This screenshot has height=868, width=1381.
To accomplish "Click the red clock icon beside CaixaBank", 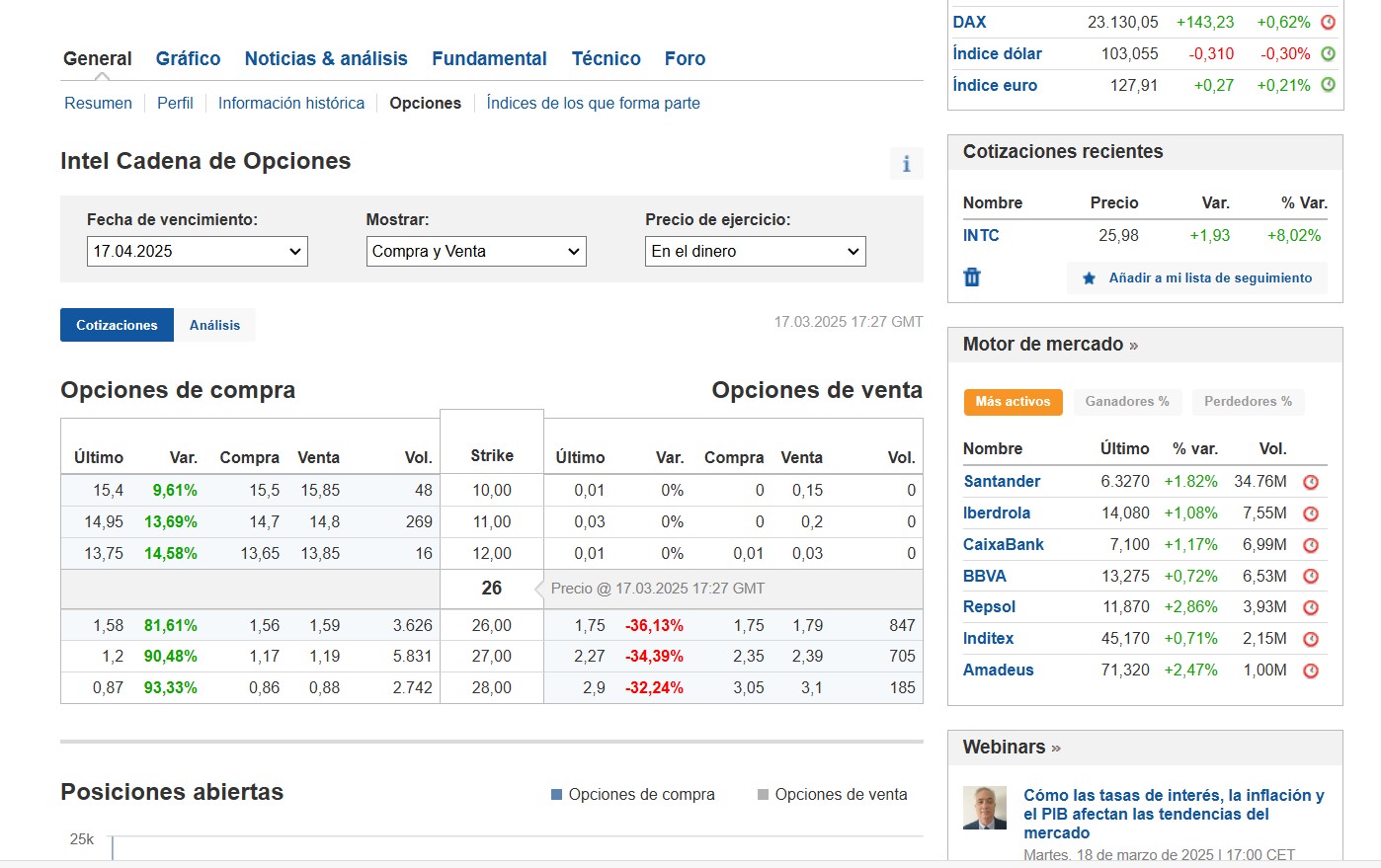I will click(x=1311, y=545).
